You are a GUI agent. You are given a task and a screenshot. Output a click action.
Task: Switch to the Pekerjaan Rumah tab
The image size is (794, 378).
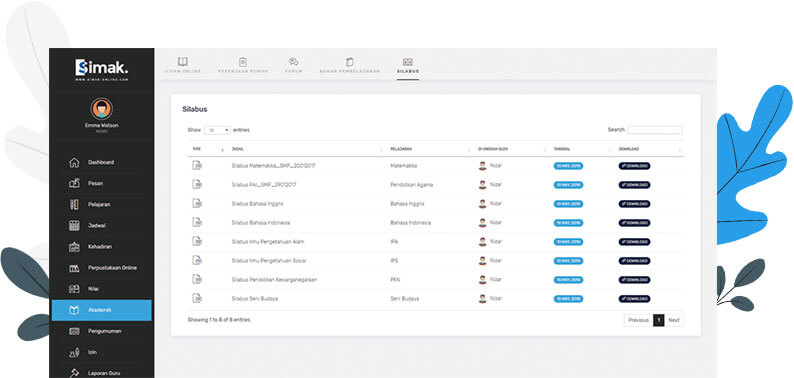click(x=243, y=66)
